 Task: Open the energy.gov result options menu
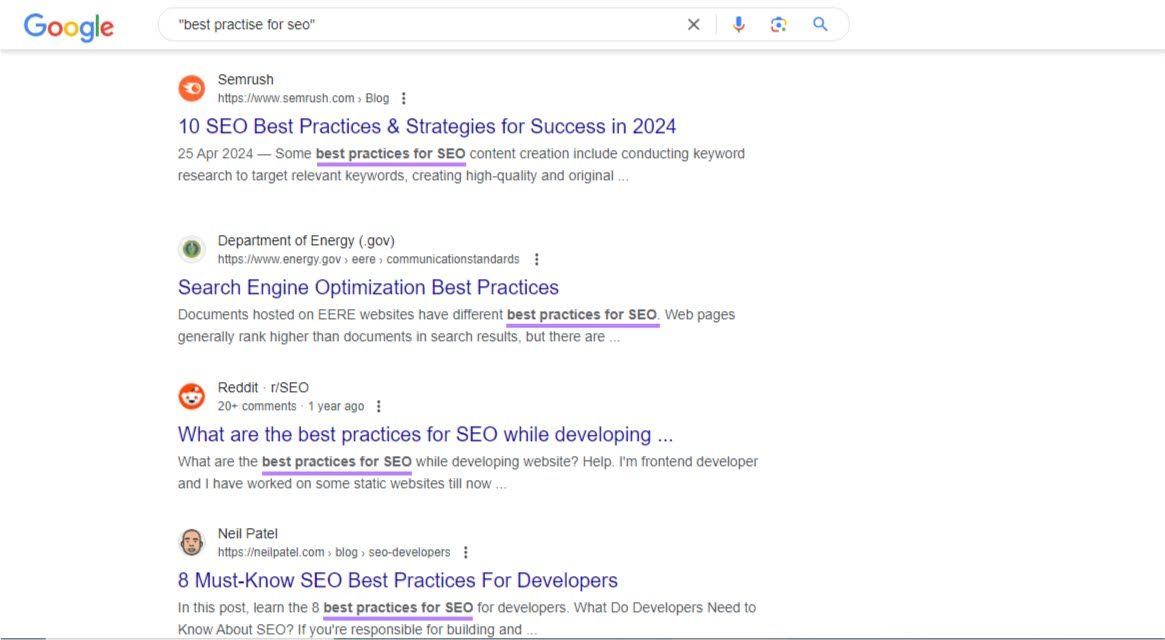pos(536,259)
